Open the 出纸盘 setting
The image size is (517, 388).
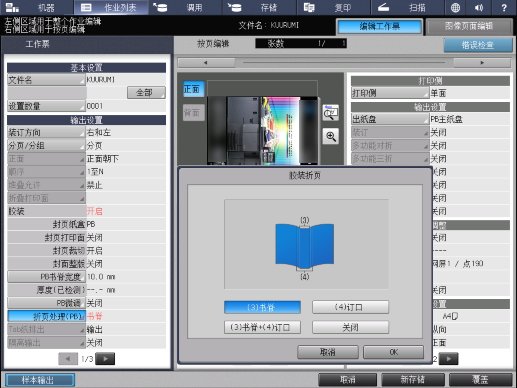pos(390,119)
